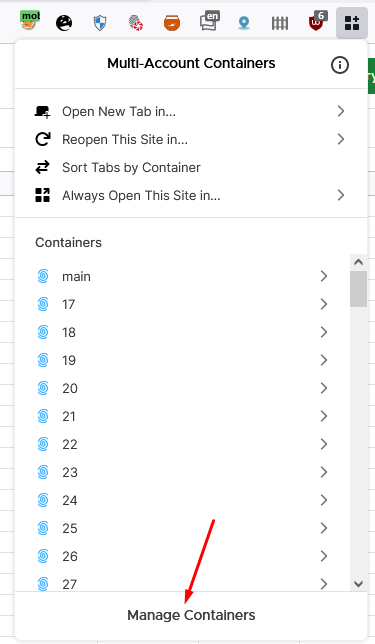The width and height of the screenshot is (375, 644).
Task: Click the blue map pin extension icon
Action: pyautogui.click(x=244, y=23)
